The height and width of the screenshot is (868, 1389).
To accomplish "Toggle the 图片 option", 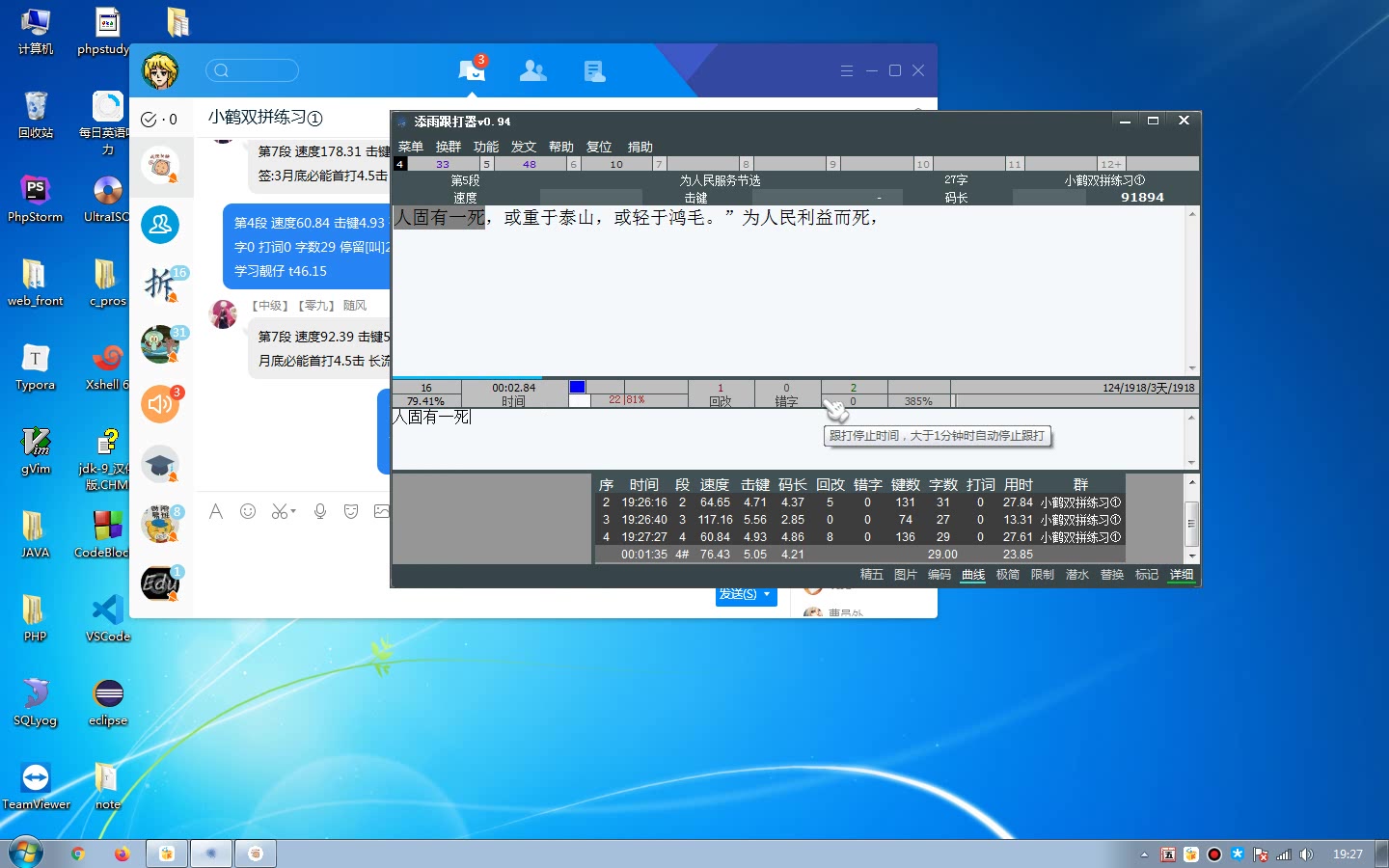I will click(906, 575).
